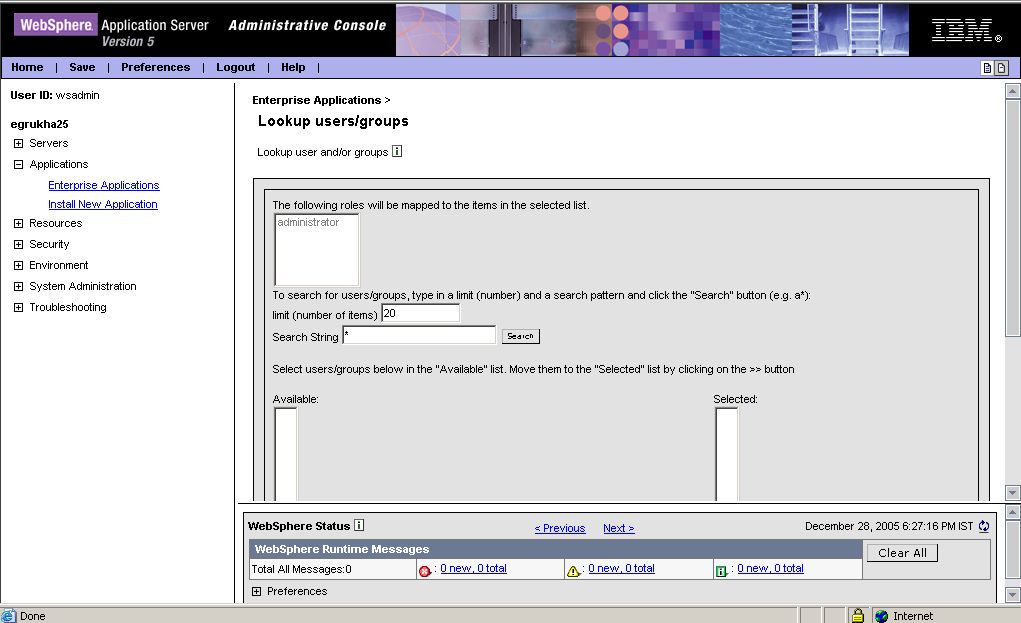This screenshot has width=1021, height=623.
Task: Click the Enterprise Applications breadcrumb
Action: tap(316, 100)
